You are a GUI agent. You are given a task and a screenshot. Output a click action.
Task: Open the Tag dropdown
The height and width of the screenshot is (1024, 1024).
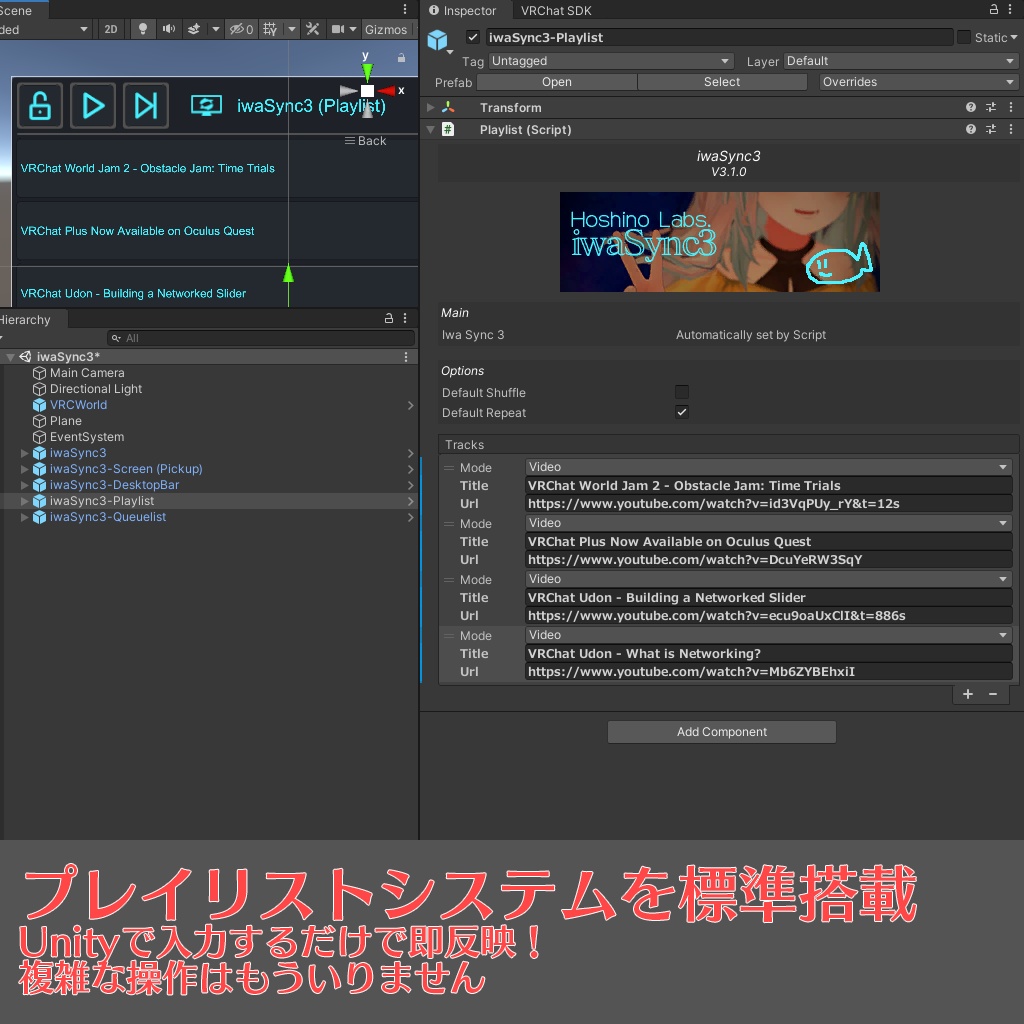(611, 61)
